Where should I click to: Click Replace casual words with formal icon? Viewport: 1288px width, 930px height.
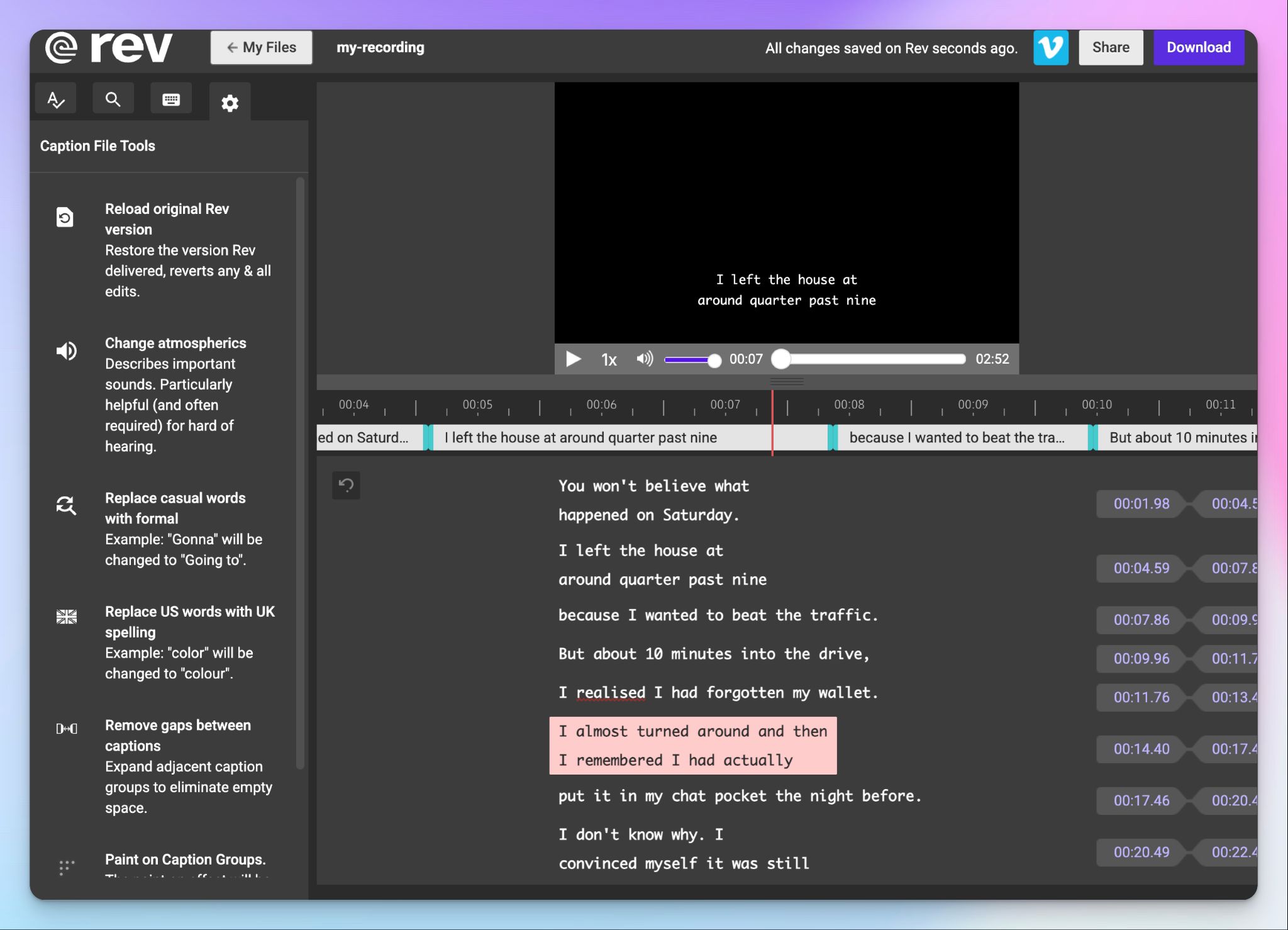point(66,505)
